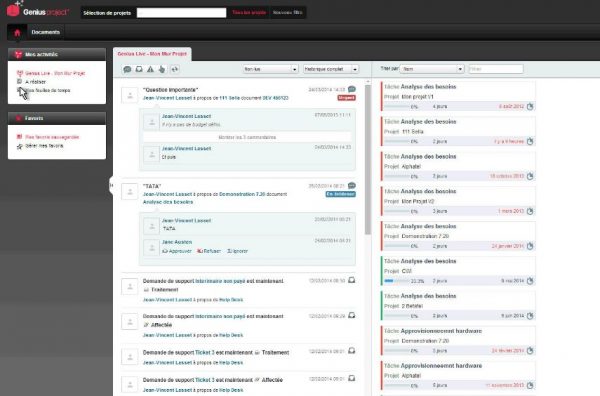The image size is (600, 396).
Task: Click the home icon in navigation bar
Action: [17, 33]
